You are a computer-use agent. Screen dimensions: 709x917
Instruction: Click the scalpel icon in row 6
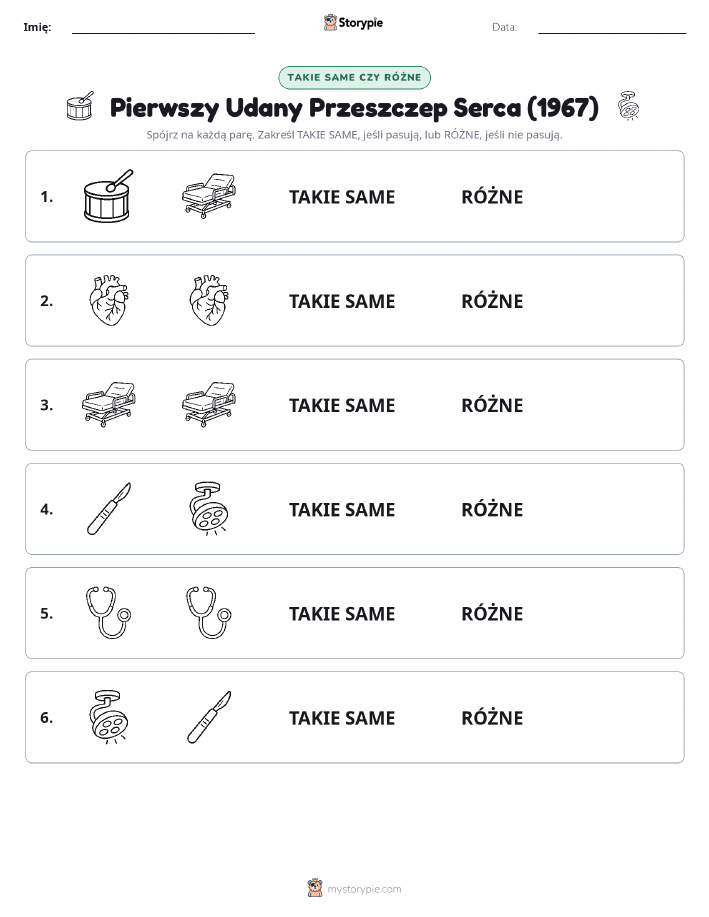[x=209, y=717]
